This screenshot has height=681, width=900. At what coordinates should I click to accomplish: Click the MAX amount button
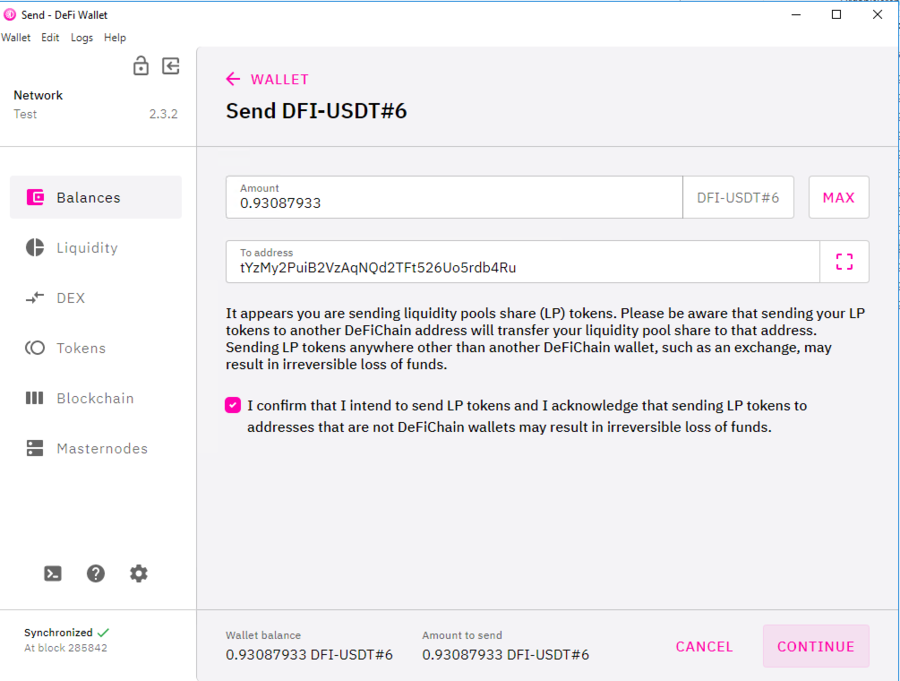pos(838,197)
